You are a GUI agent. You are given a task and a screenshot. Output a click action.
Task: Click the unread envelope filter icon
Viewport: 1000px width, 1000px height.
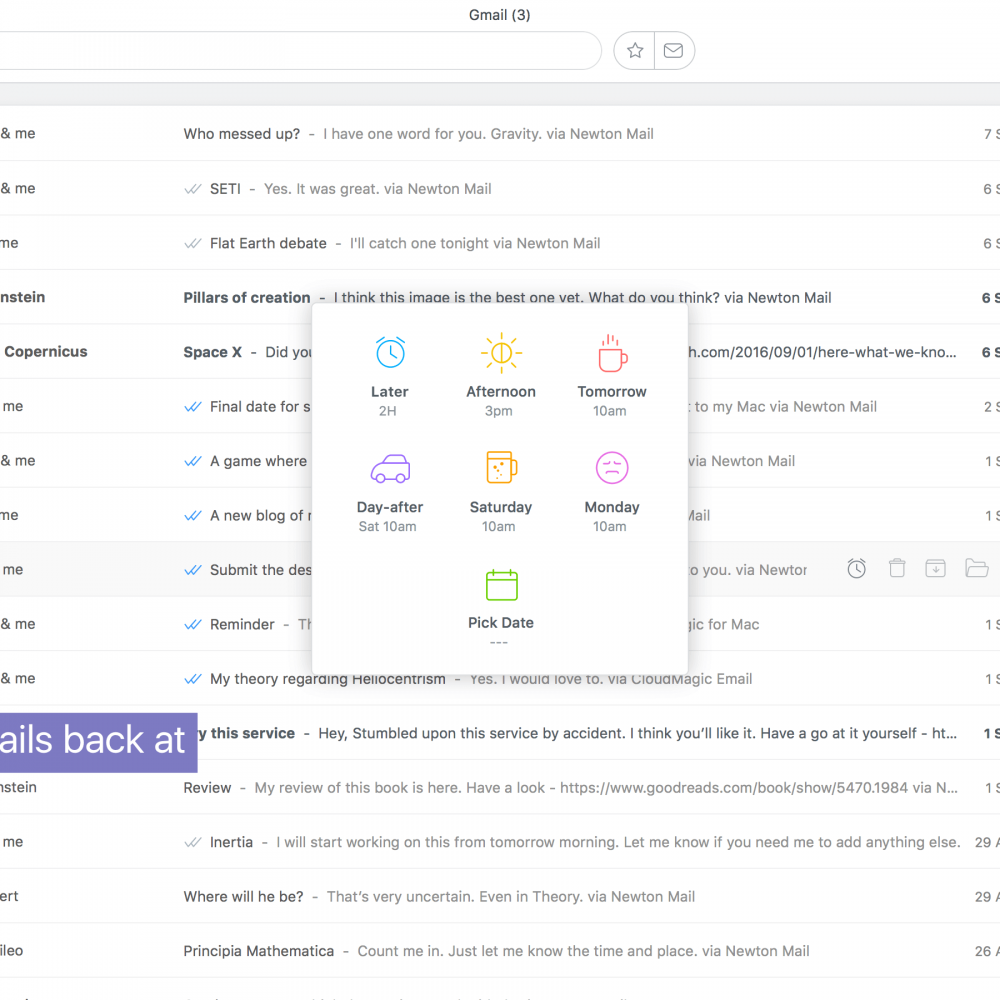(673, 50)
